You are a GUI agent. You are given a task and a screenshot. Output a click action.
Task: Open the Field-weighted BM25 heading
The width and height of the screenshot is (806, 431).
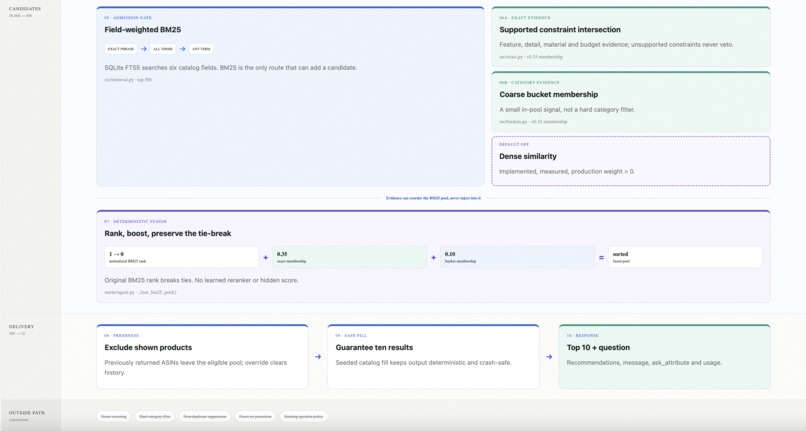(142, 30)
